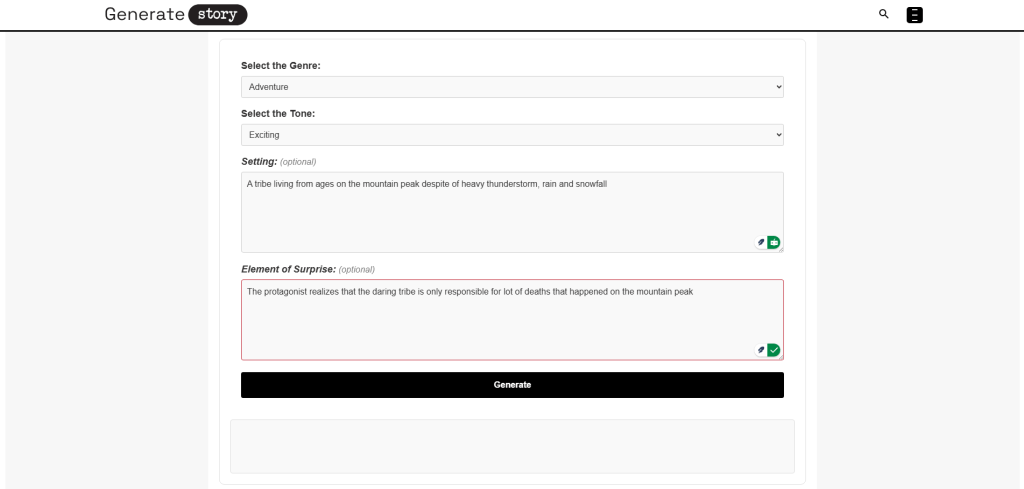Click the 'story' badge in the logo
This screenshot has width=1024, height=489.
click(x=217, y=15)
